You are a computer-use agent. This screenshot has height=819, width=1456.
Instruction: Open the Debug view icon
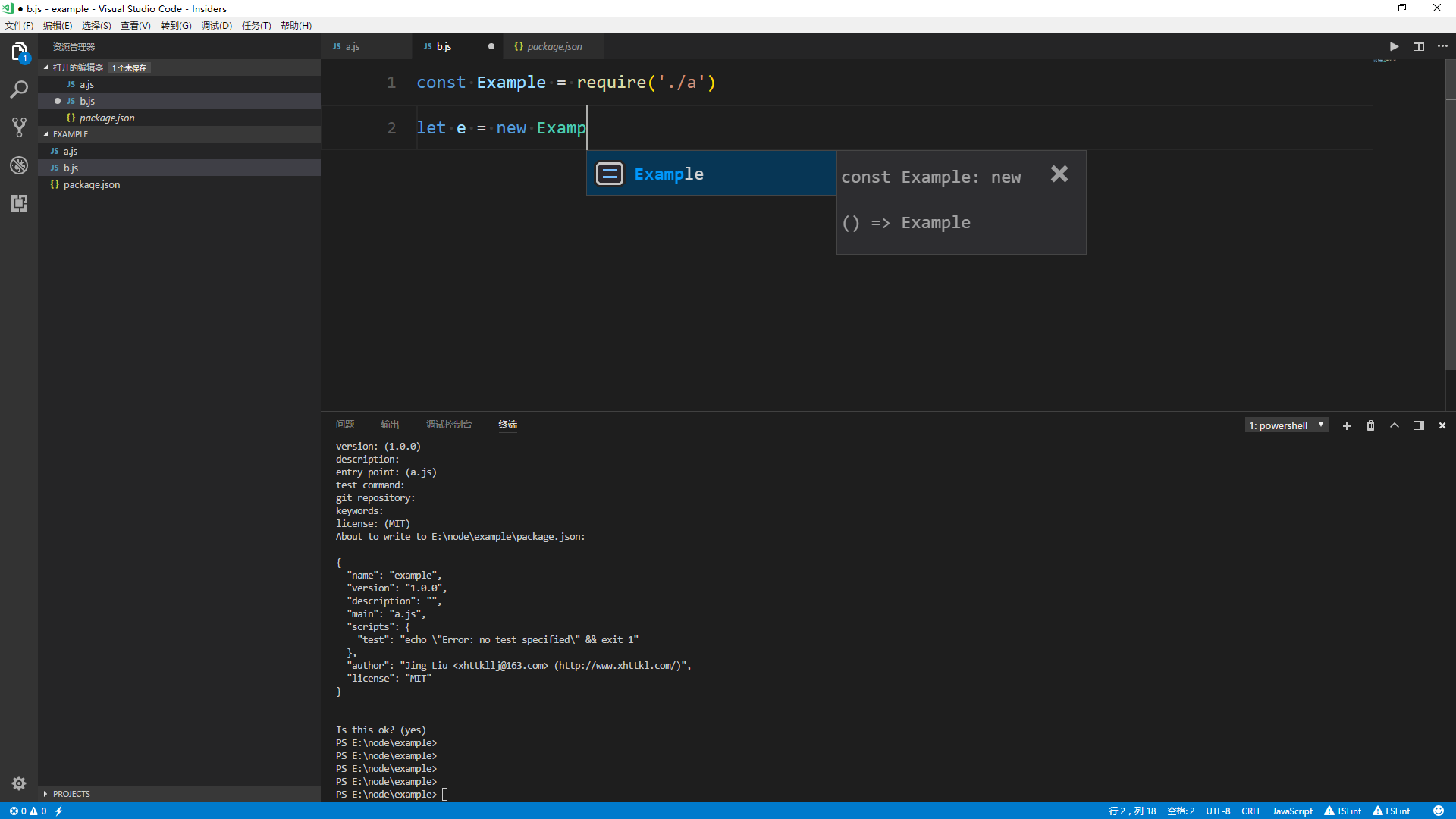pos(18,165)
